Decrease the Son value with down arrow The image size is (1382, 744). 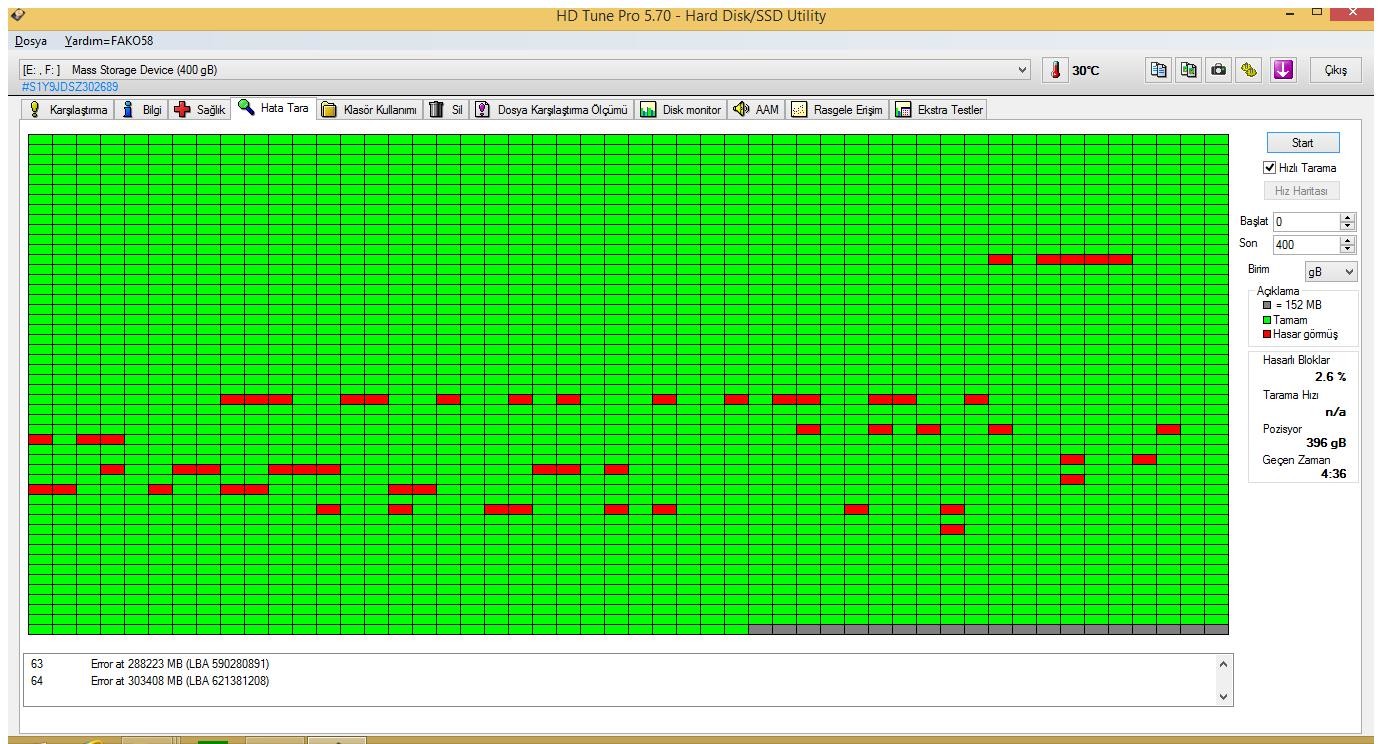1348,248
